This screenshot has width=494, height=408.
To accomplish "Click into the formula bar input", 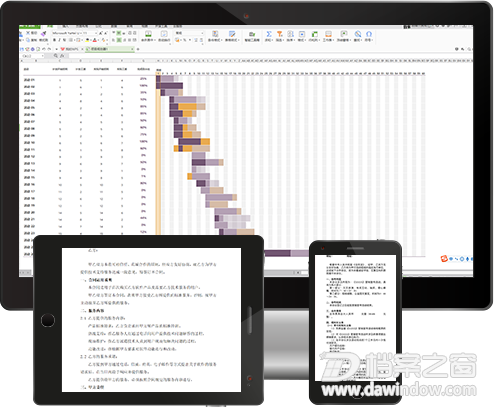I will (270, 56).
